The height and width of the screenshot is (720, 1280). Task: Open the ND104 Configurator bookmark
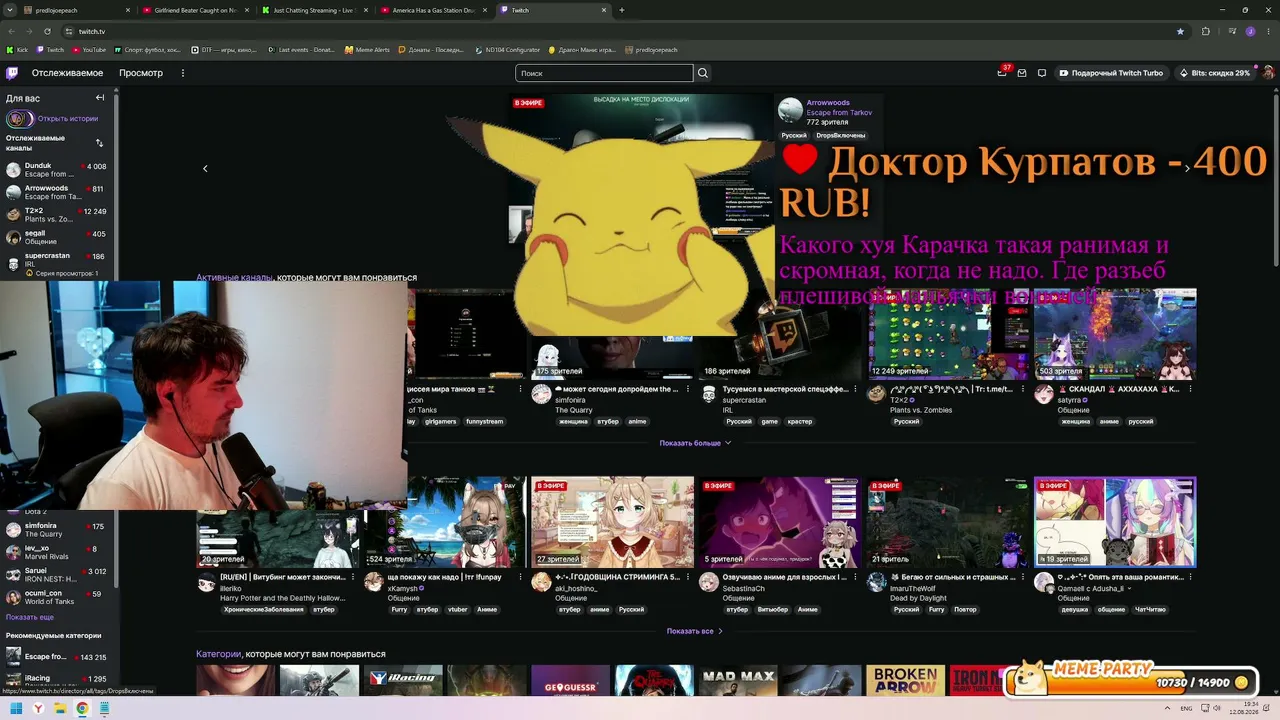point(507,49)
